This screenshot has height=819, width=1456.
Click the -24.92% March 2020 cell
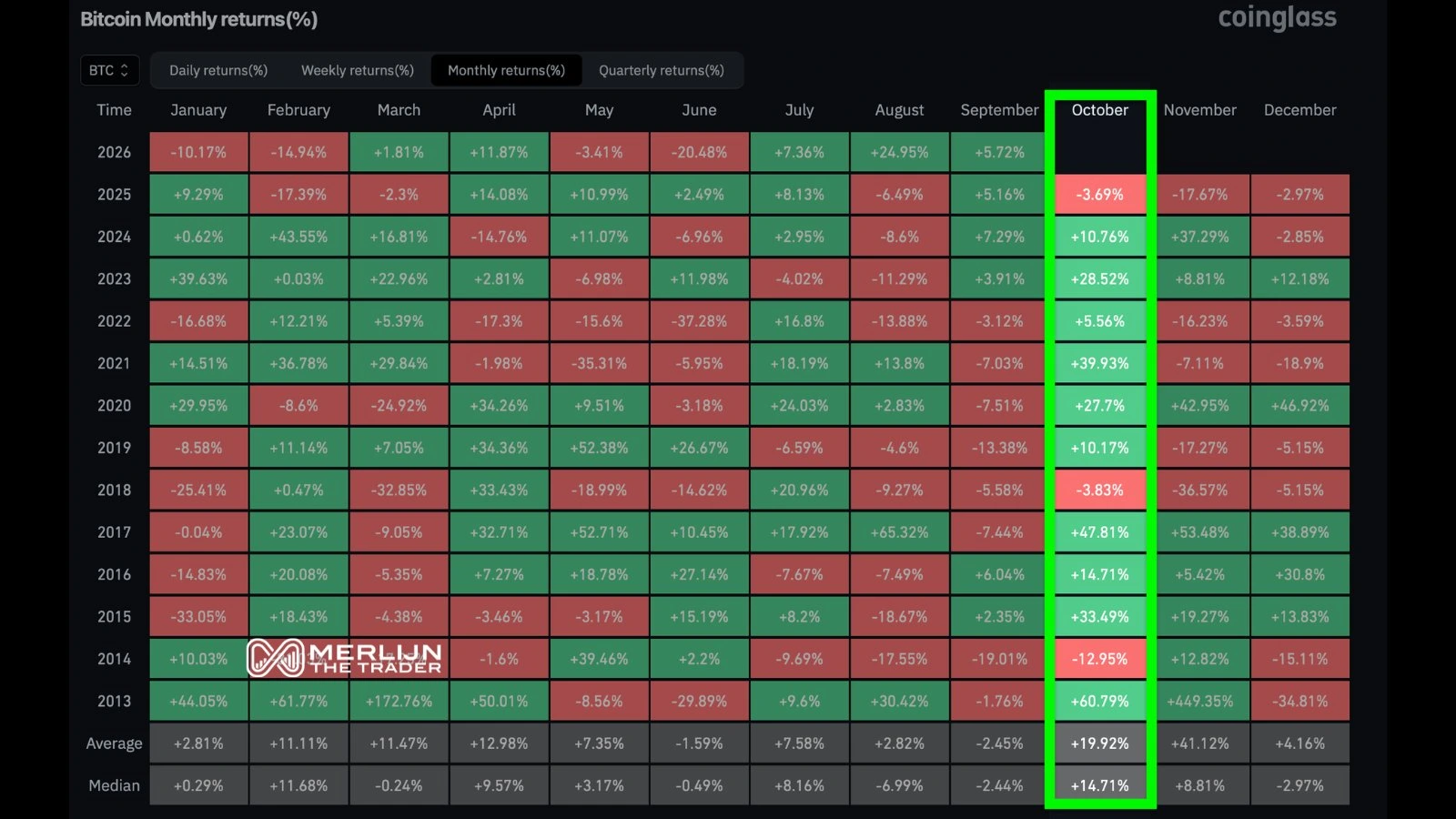399,405
